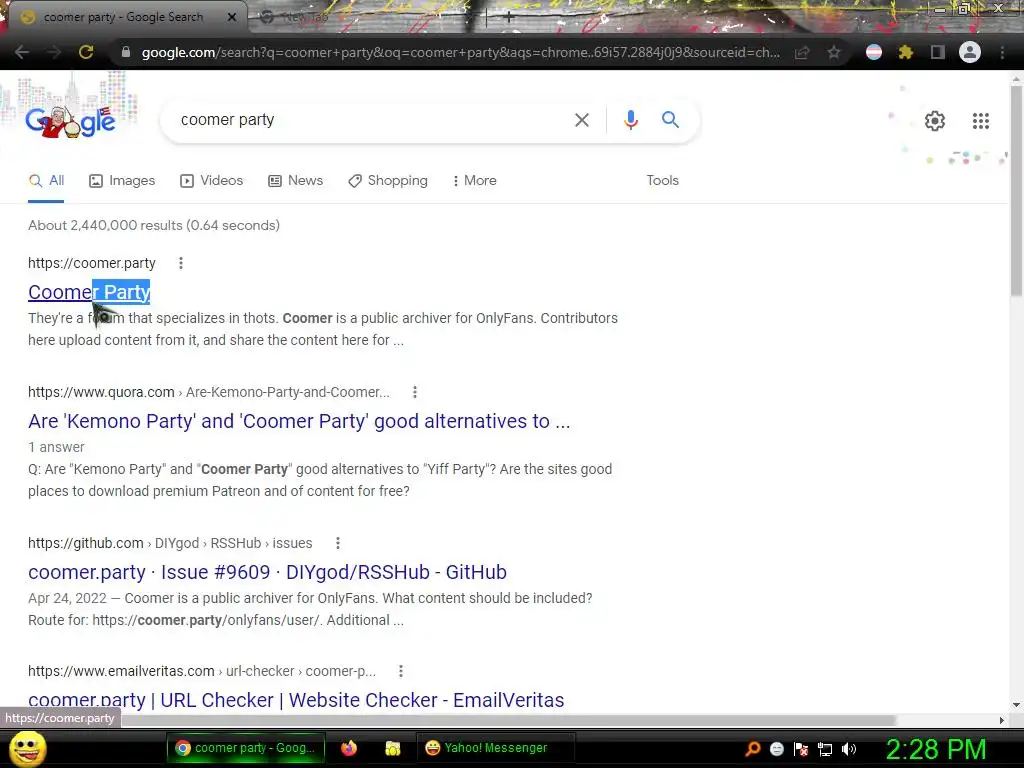
Task: Switch to the News tab
Action: (x=296, y=180)
